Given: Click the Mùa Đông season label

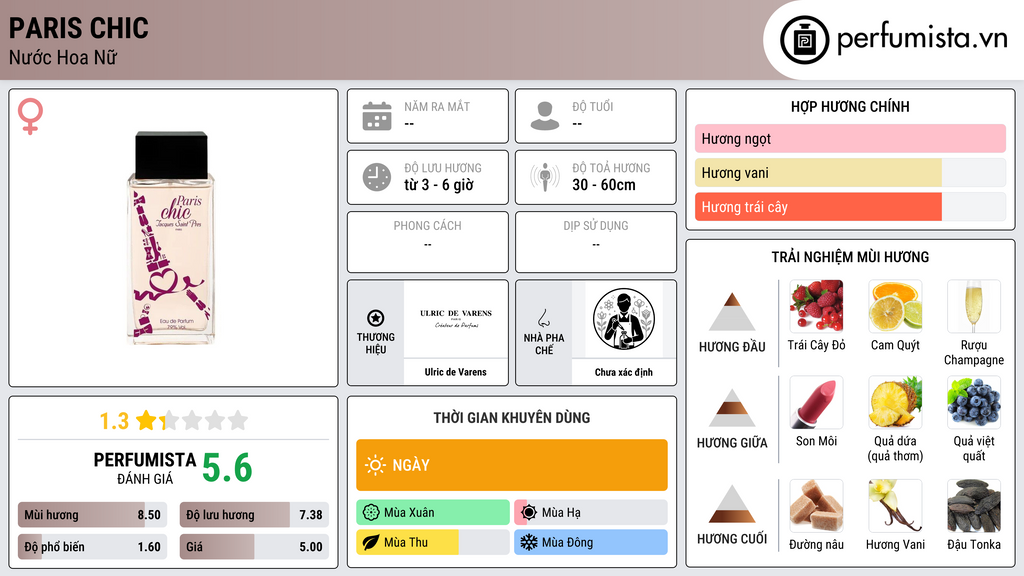Looking at the screenshot, I should tap(567, 542).
